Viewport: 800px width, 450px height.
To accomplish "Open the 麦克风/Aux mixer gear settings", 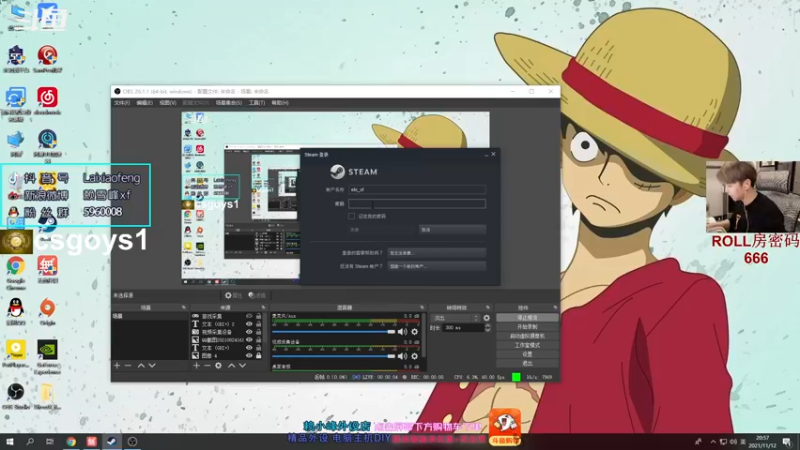I will click(x=415, y=332).
